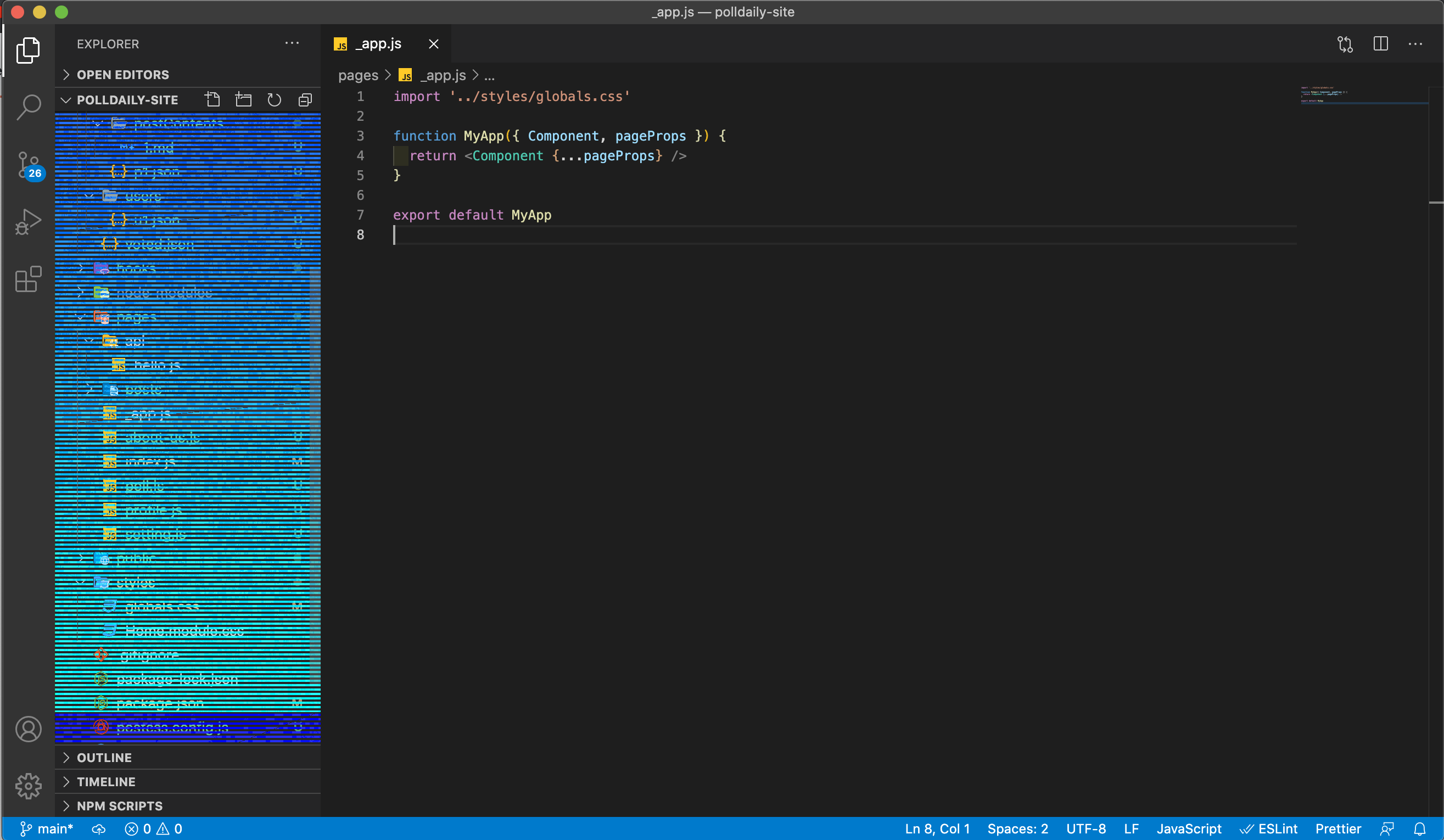Open the Search view in the Activity Bar
Image resolution: width=1444 pixels, height=840 pixels.
(x=28, y=107)
